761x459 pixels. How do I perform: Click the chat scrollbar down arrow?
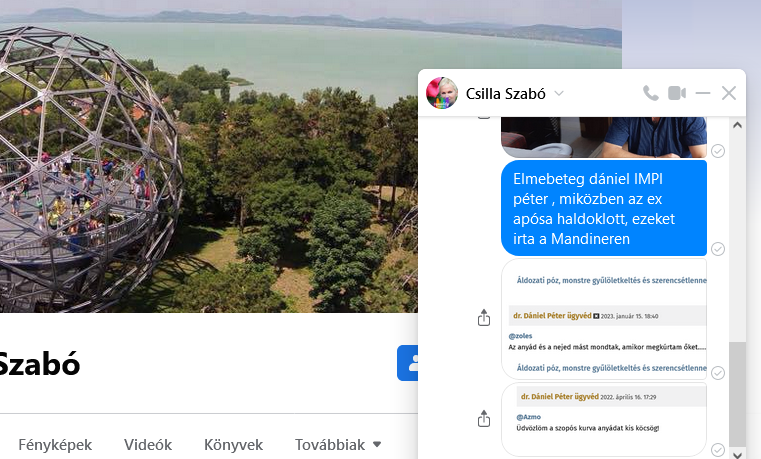coord(737,454)
